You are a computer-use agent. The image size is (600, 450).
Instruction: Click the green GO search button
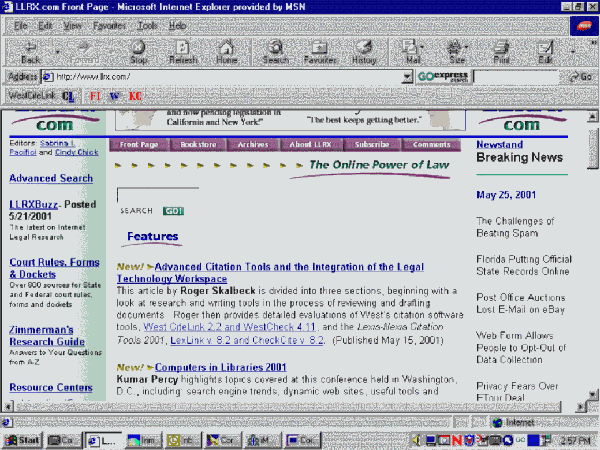click(x=173, y=211)
